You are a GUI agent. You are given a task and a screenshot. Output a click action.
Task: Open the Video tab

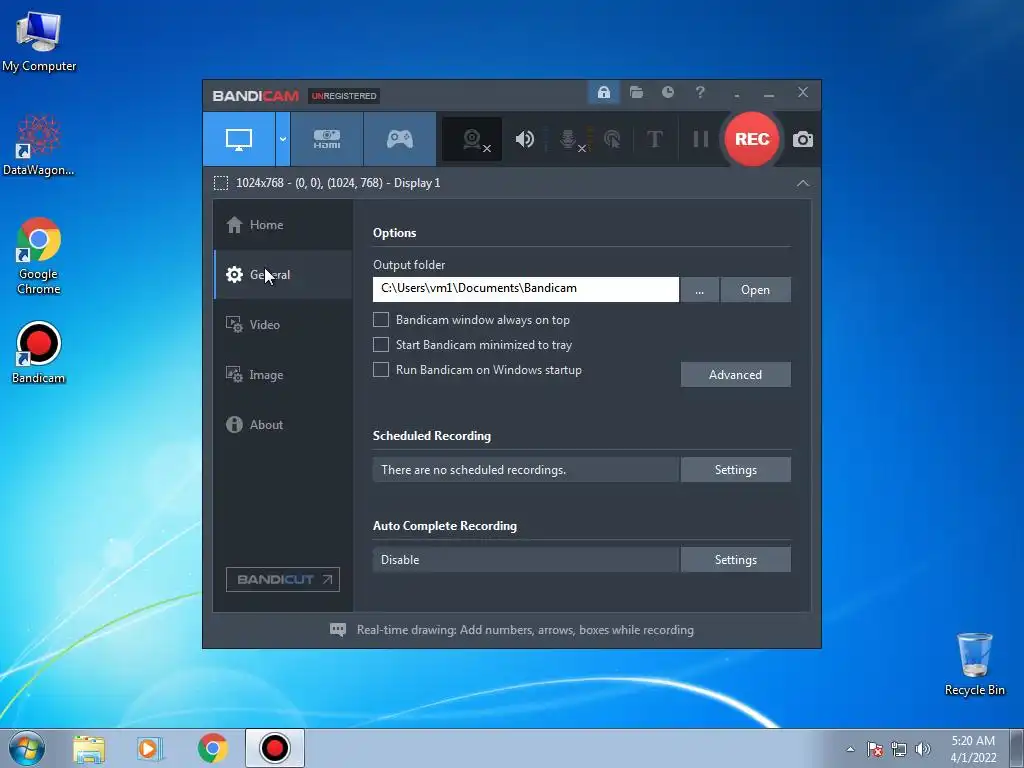point(283,325)
